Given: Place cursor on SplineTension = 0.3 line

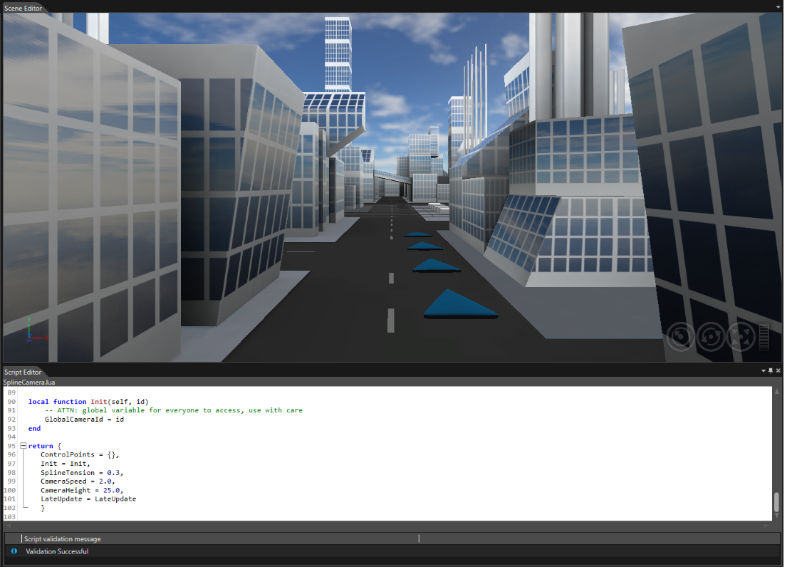Looking at the screenshot, I should (82, 472).
